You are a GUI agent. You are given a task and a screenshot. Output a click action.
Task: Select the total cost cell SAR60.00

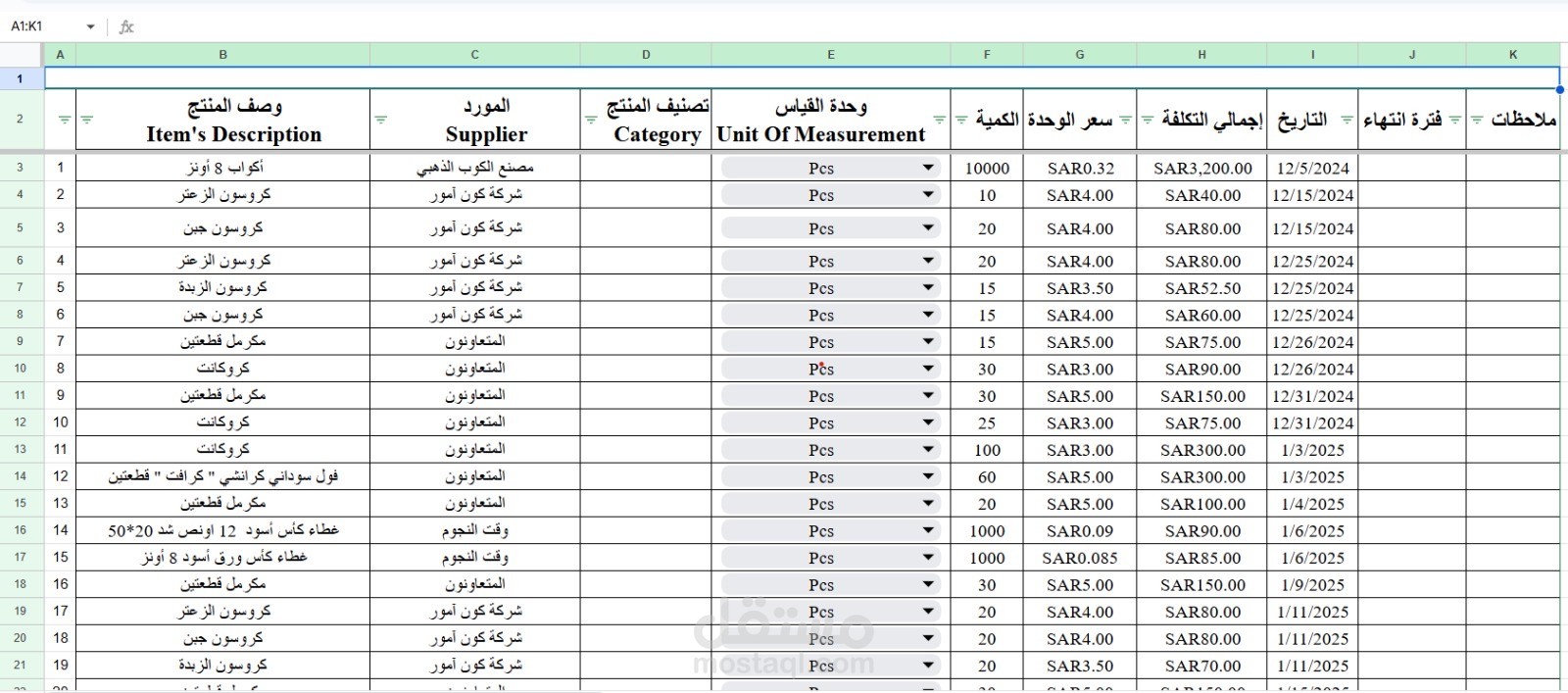pos(1201,315)
